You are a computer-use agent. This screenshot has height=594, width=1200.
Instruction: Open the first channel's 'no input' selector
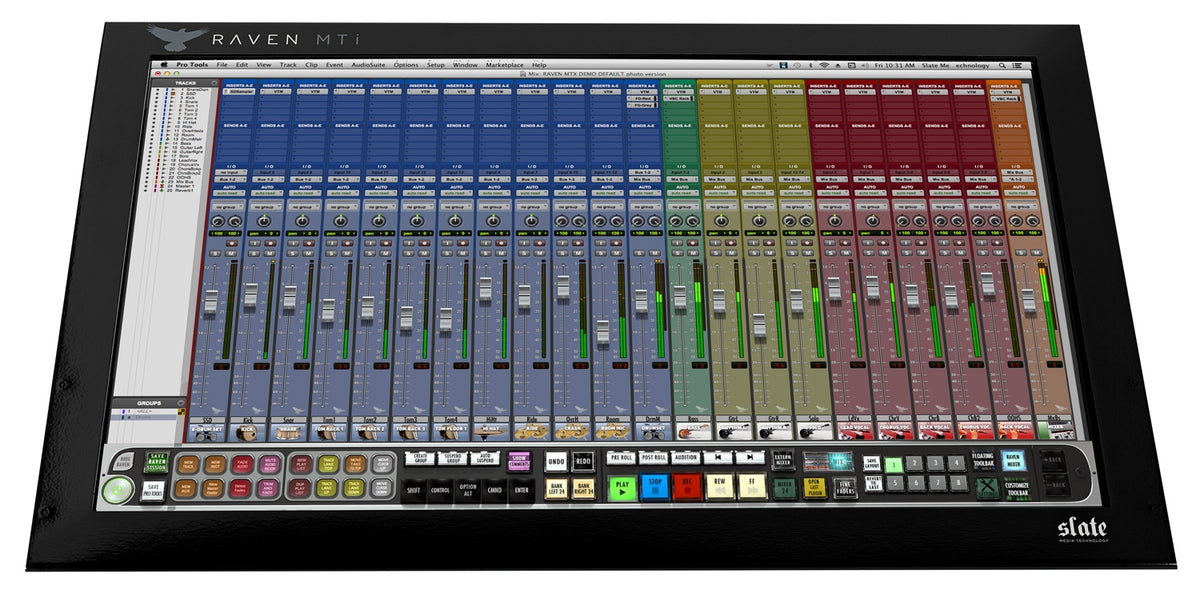click(x=231, y=172)
